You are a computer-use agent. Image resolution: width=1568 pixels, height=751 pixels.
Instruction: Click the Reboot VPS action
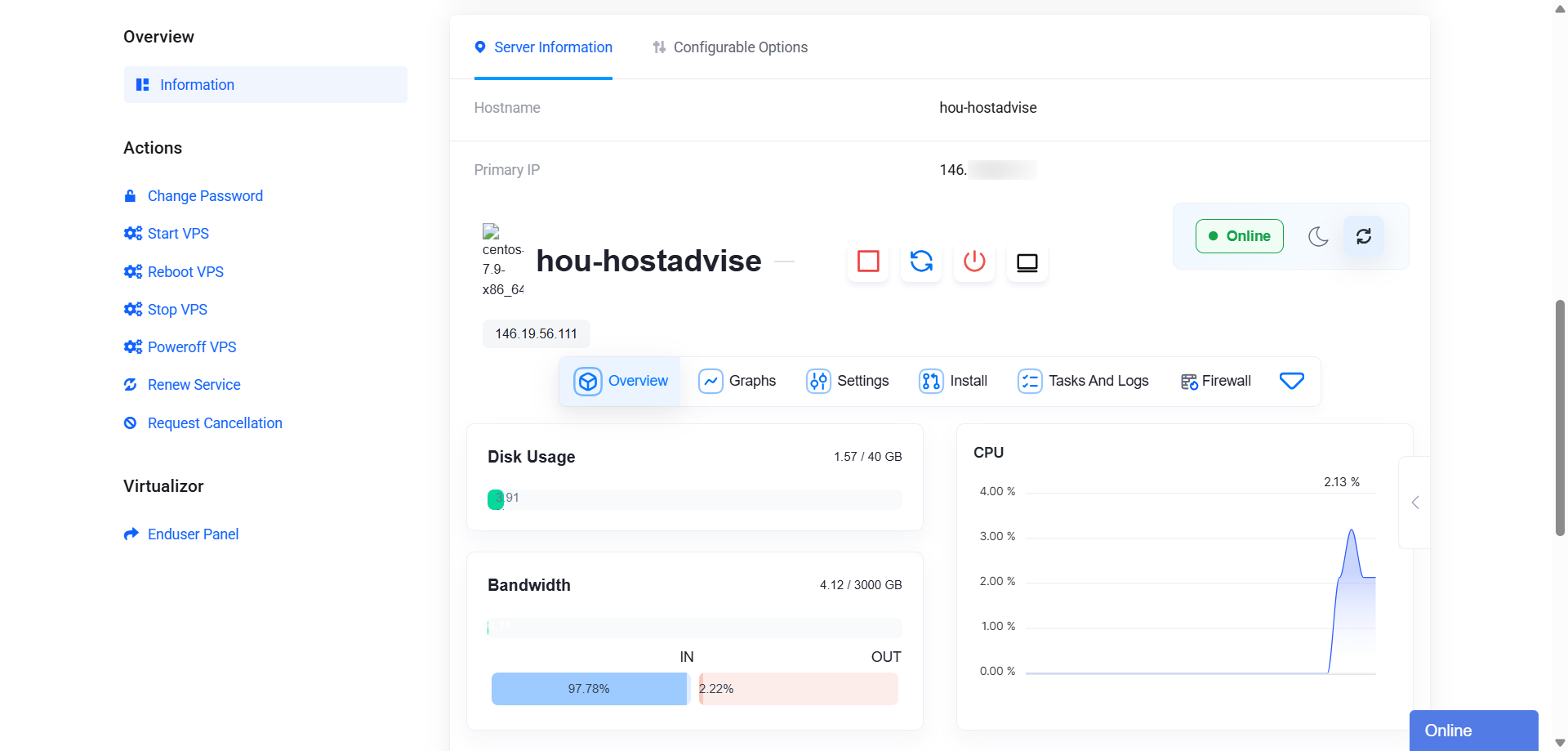185,272
